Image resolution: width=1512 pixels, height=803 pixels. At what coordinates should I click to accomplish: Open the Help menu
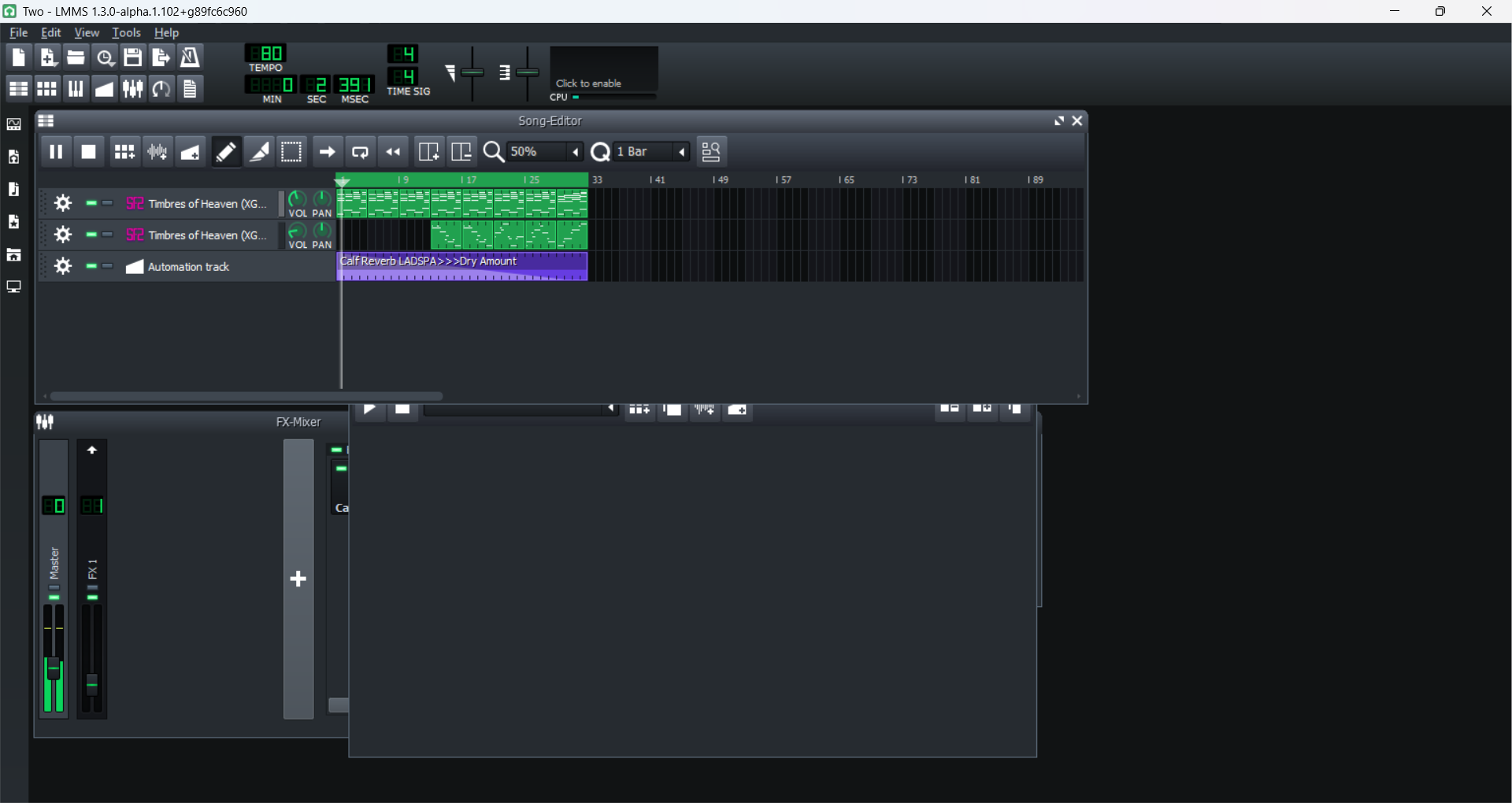[x=166, y=32]
